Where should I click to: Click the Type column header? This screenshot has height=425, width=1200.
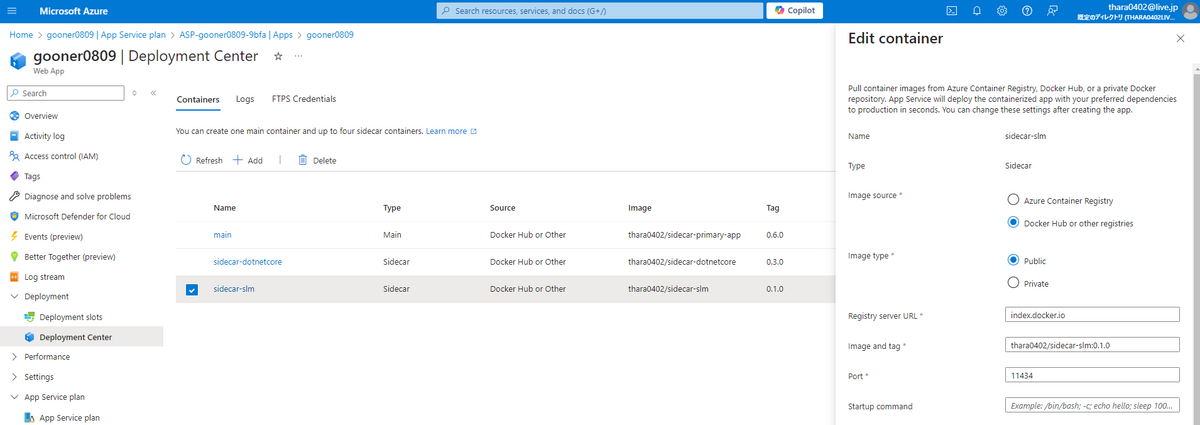point(392,208)
